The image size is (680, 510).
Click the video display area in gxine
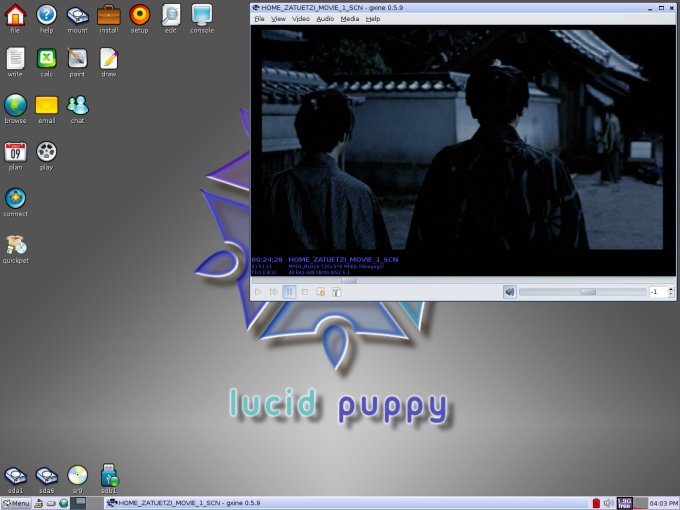[x=463, y=150]
